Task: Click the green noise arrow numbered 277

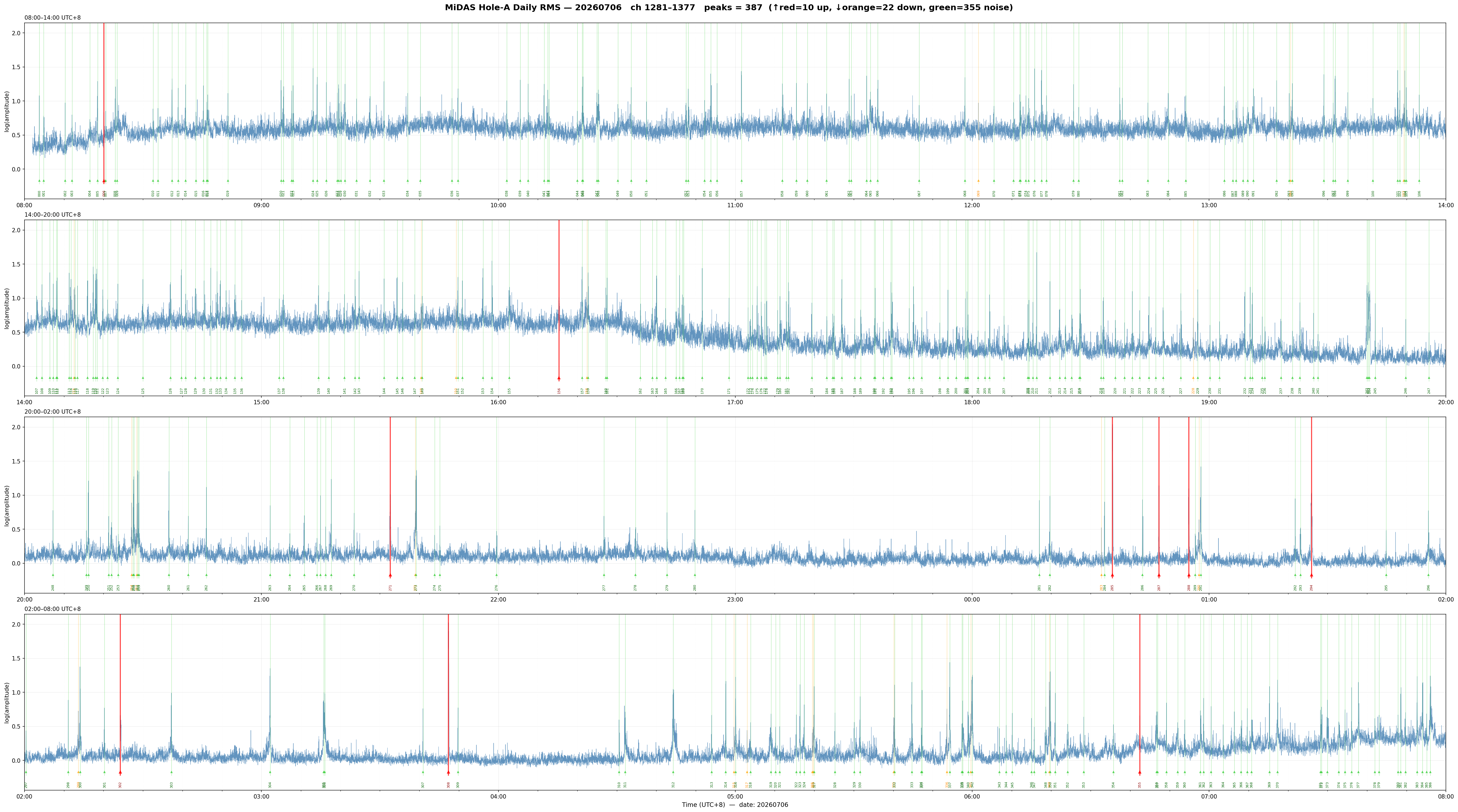Action: click(604, 575)
